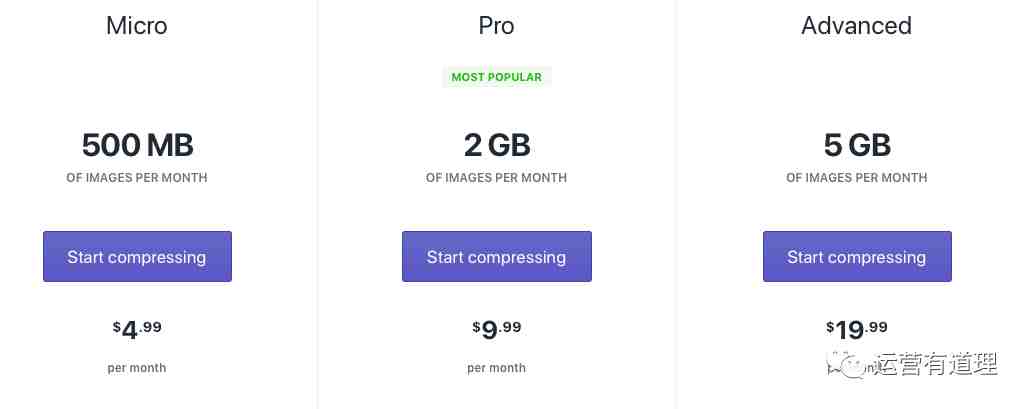Click Start compressing under Pro plan
Screen dimensions: 1031x409
pos(496,256)
